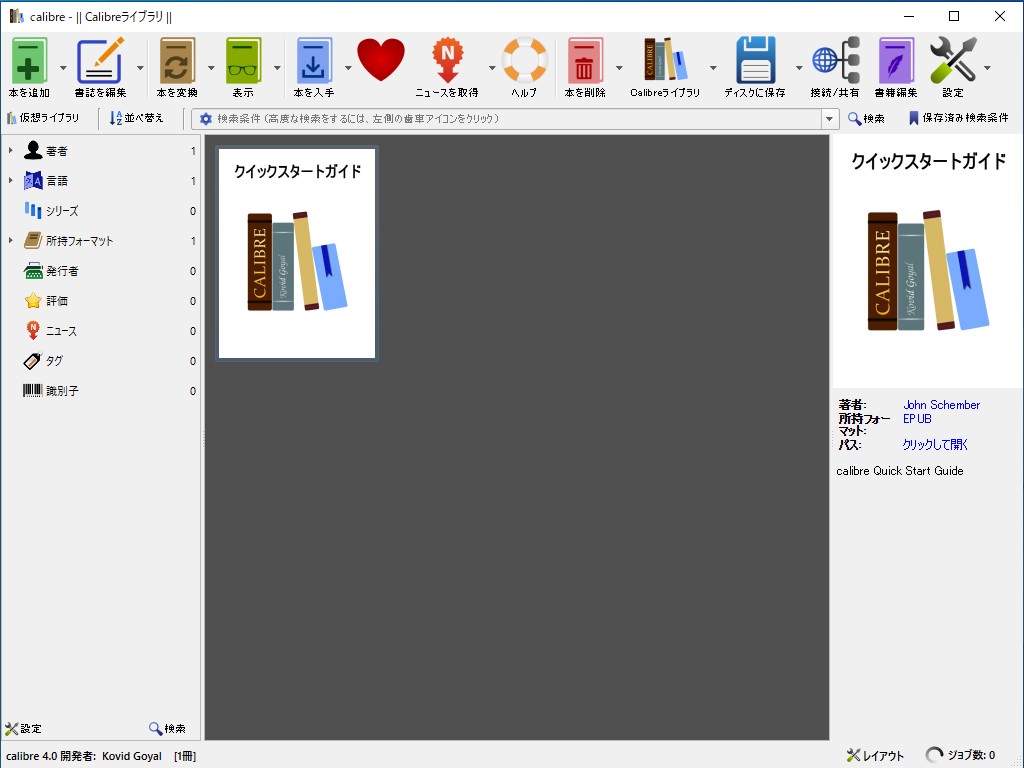Open the 書籍編集 book editor icon
Screen dimensions: 1024x768
pyautogui.click(x=895, y=63)
